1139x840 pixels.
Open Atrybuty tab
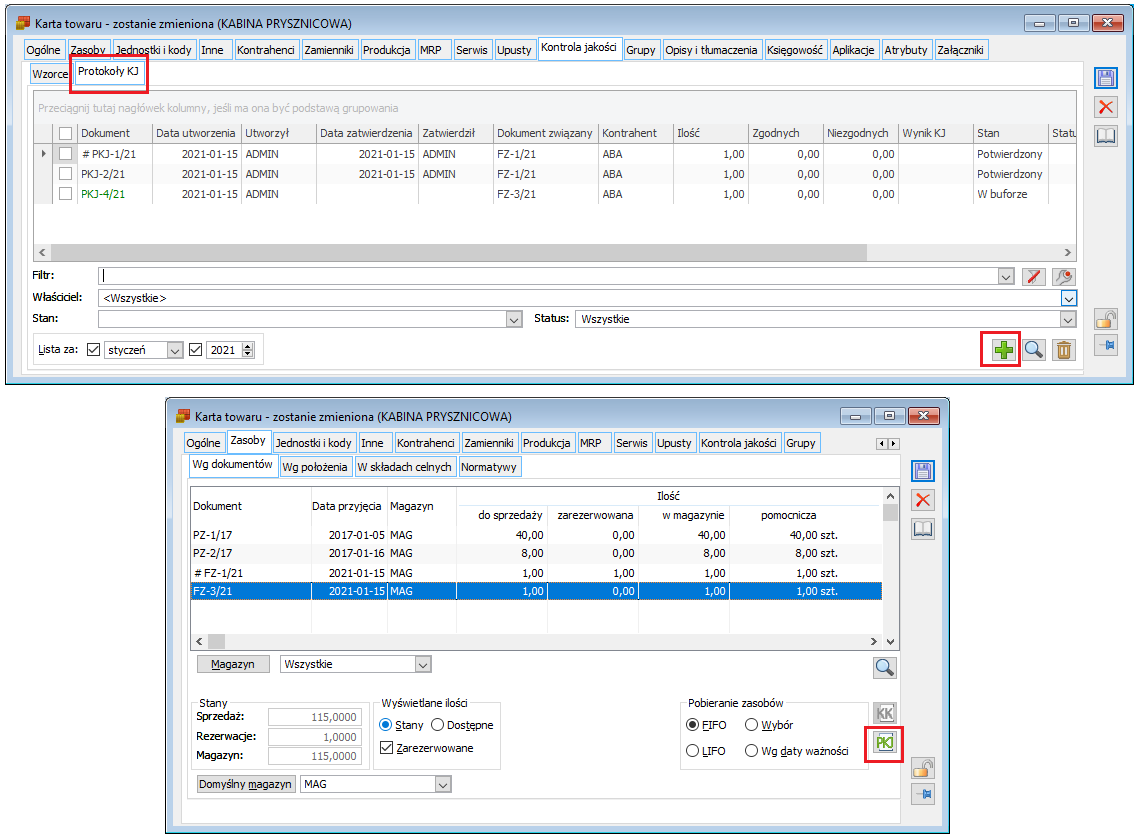906,50
